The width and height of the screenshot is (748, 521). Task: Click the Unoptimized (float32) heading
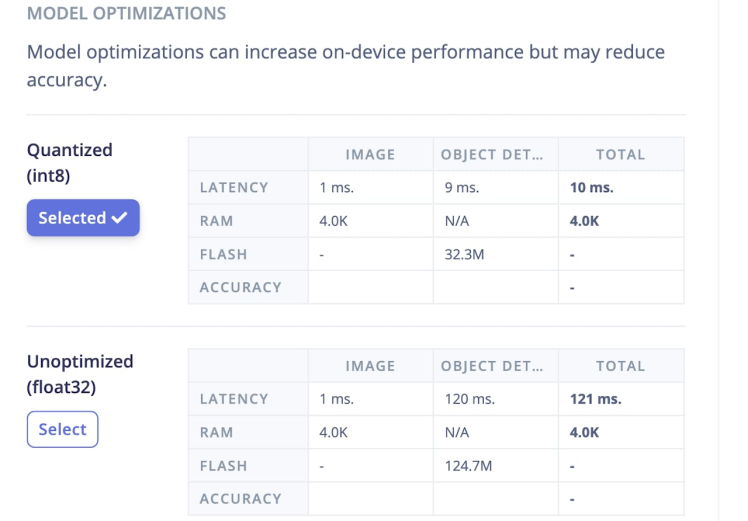coord(80,372)
